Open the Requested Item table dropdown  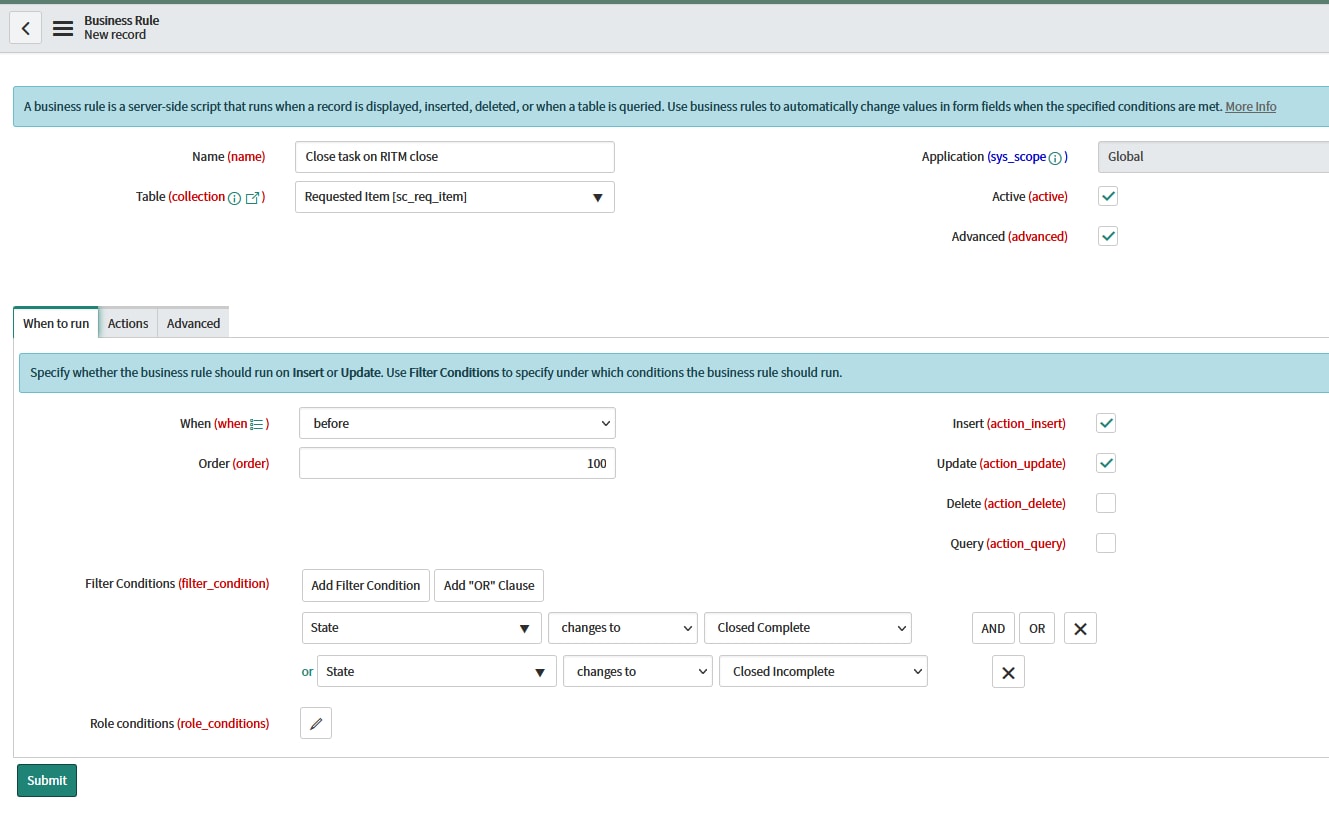pos(454,197)
